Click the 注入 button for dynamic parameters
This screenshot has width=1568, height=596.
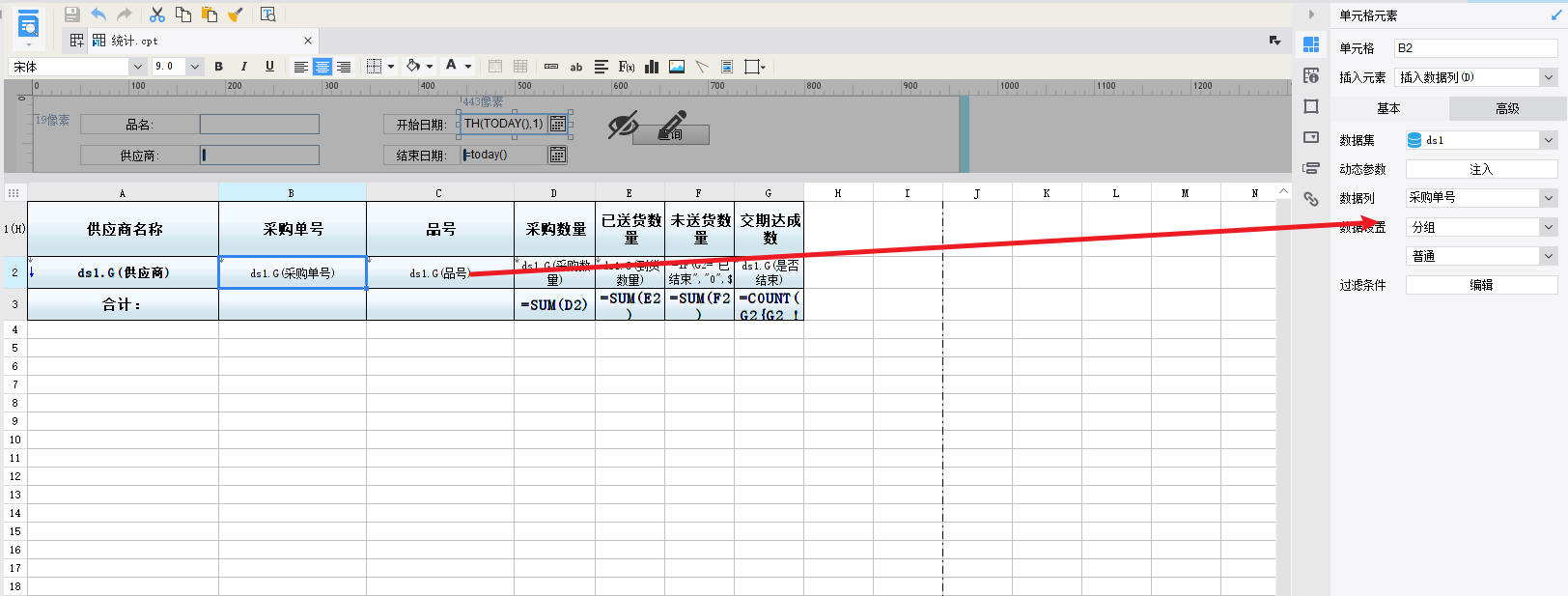[1481, 169]
